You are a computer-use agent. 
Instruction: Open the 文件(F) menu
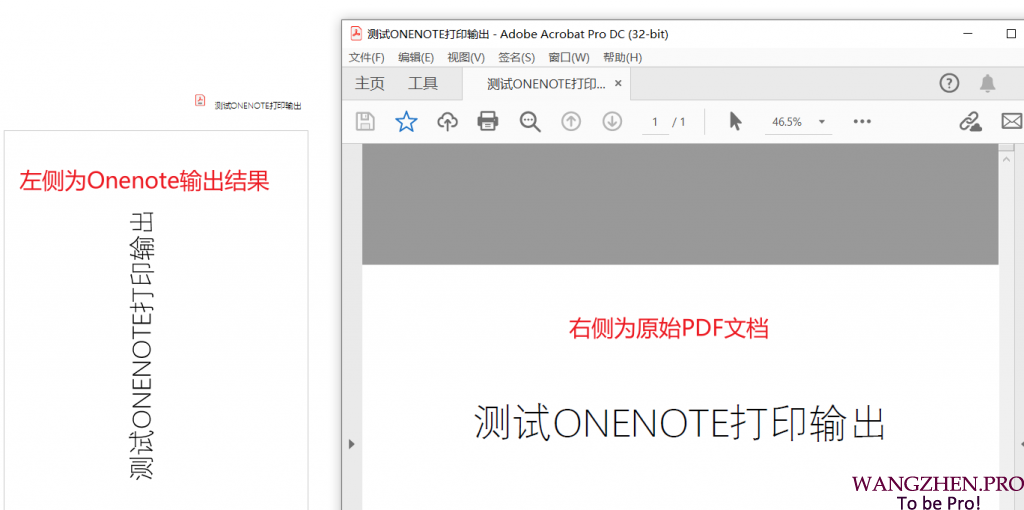pos(366,57)
